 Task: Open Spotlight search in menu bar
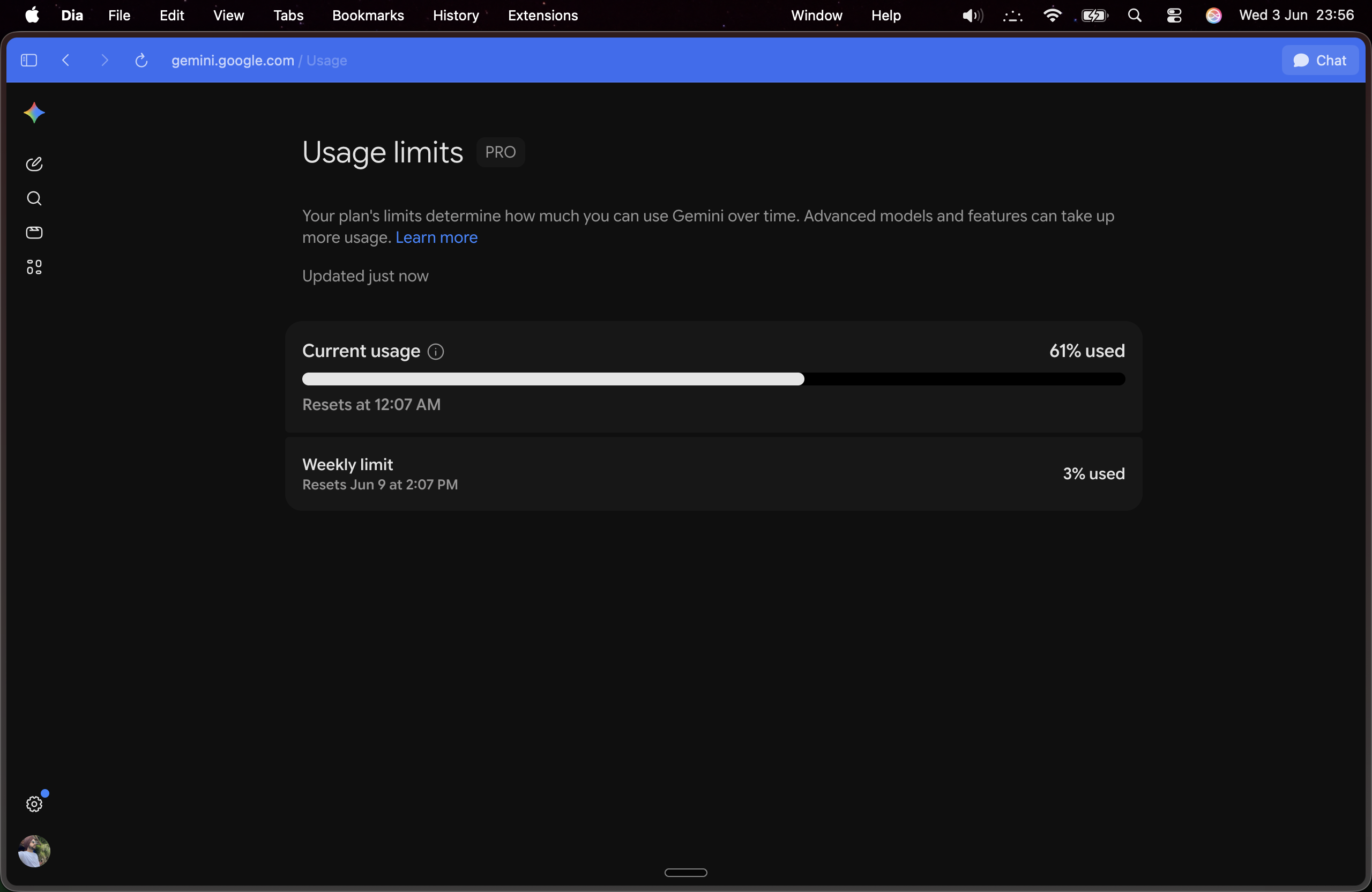pos(1135,16)
